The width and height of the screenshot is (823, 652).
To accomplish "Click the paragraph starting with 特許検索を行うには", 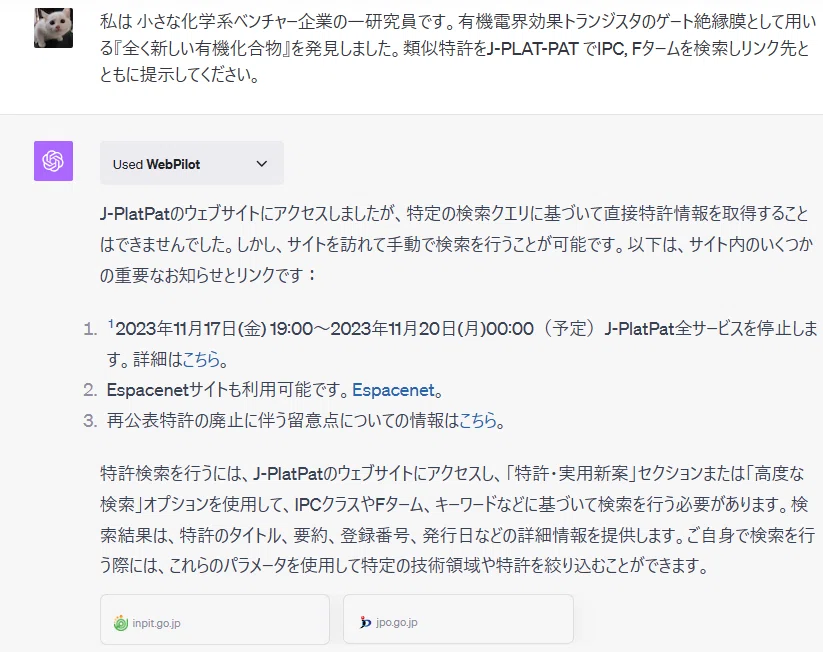I will click(457, 520).
